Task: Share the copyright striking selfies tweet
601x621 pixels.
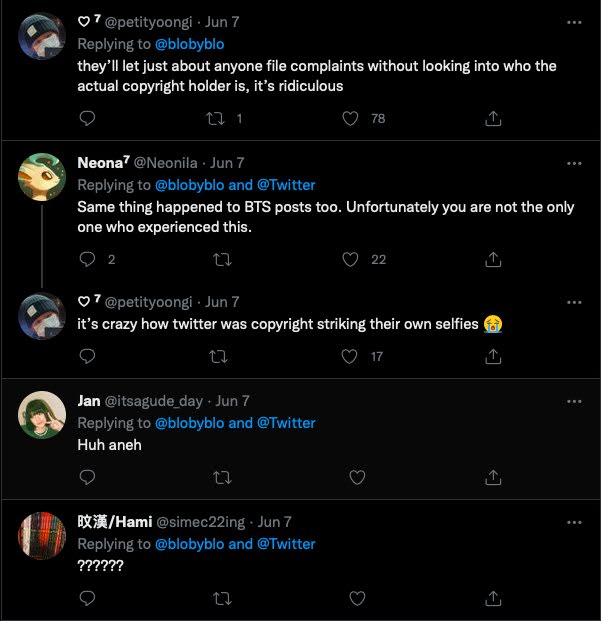Action: 493,356
